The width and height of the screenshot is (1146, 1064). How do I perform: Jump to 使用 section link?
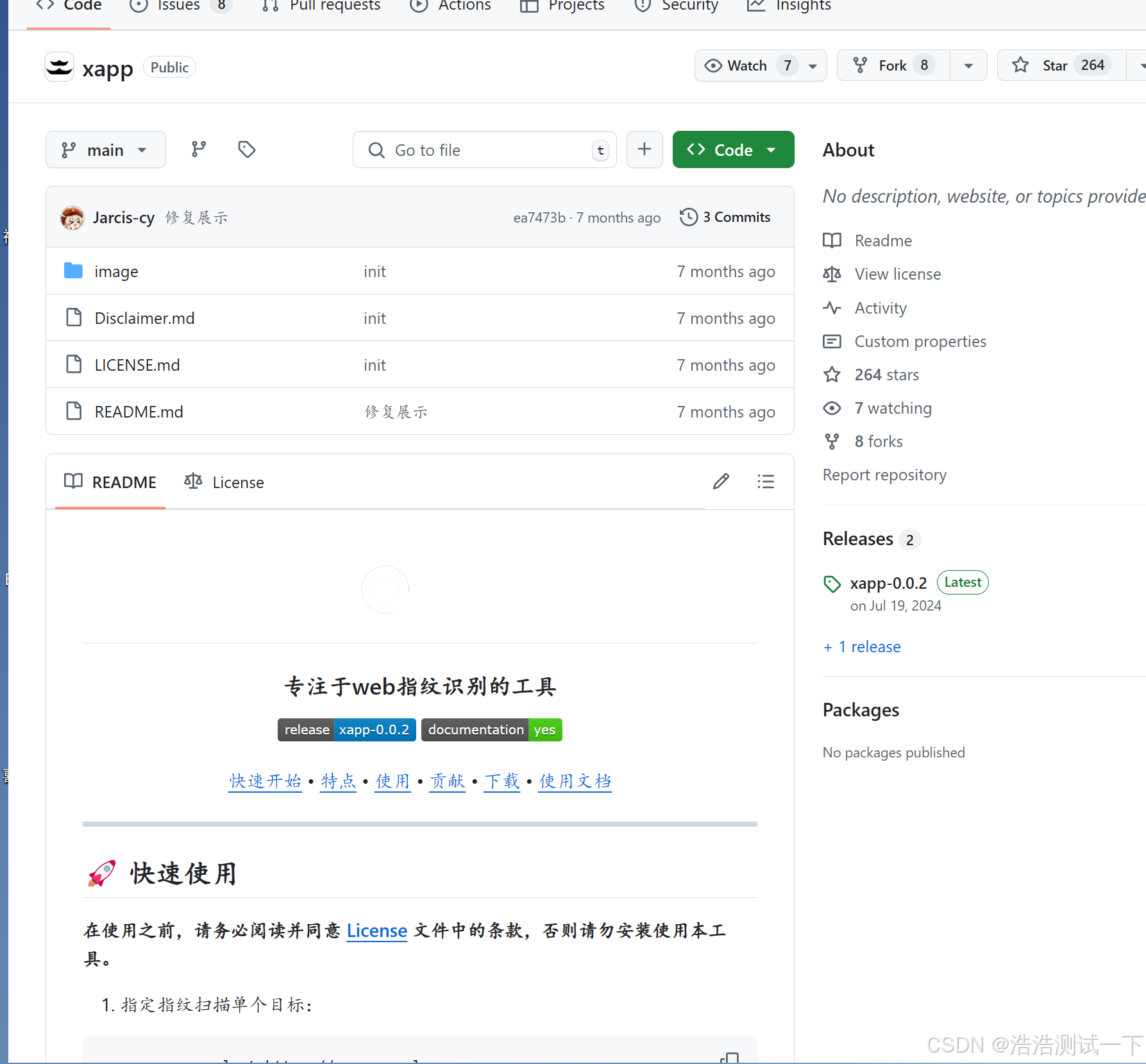pos(392,781)
